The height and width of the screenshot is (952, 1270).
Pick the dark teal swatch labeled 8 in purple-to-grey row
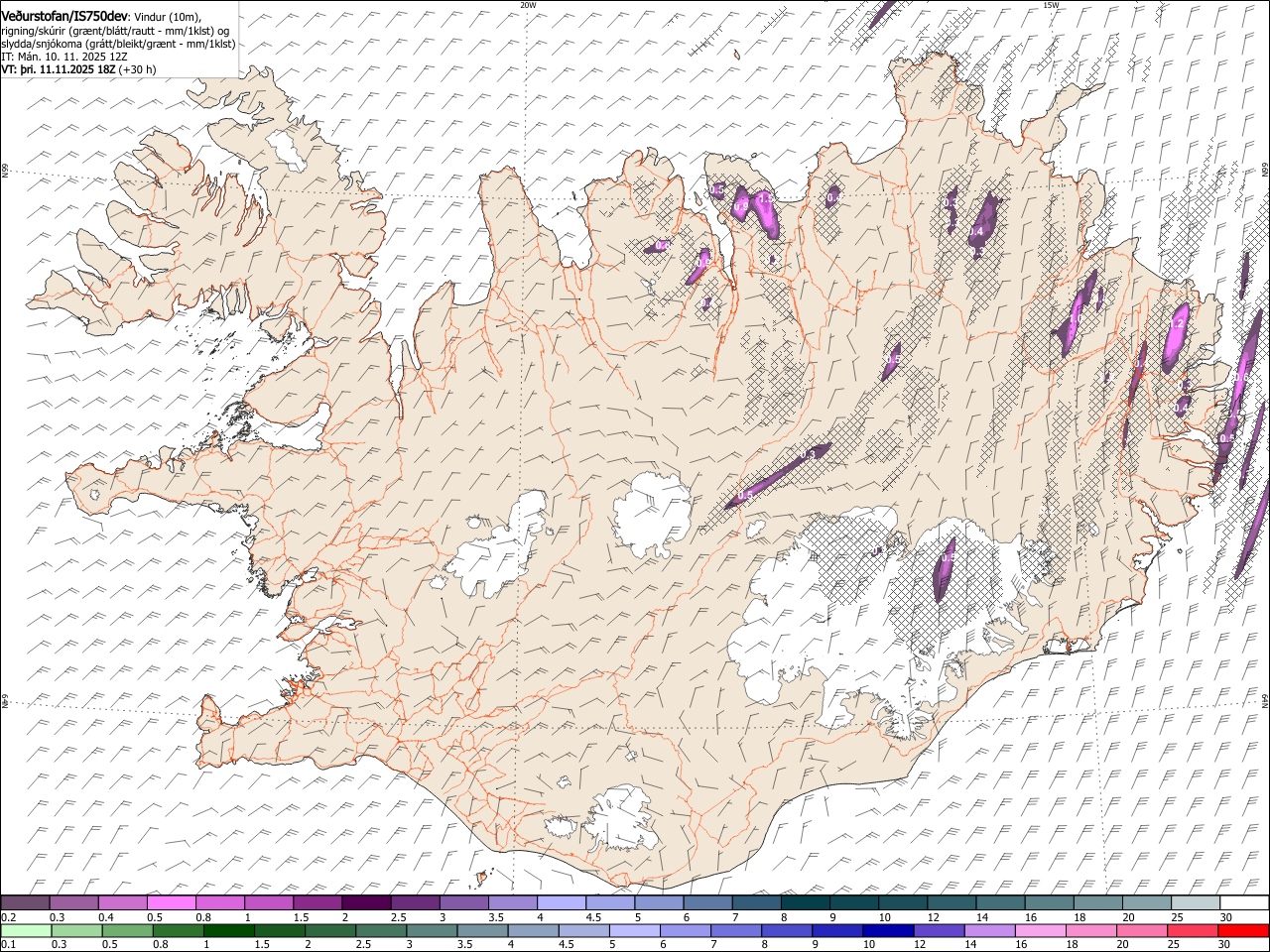(x=804, y=903)
